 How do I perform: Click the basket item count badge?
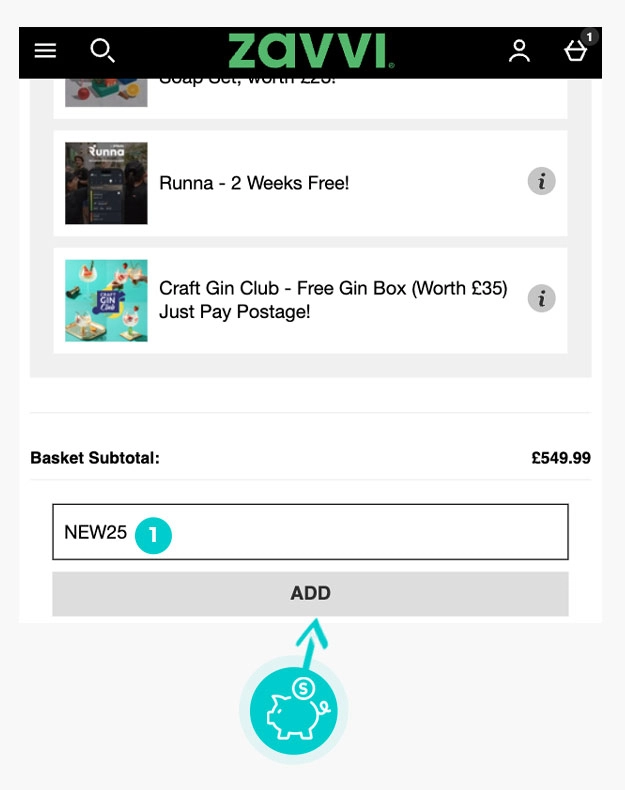click(x=590, y=37)
